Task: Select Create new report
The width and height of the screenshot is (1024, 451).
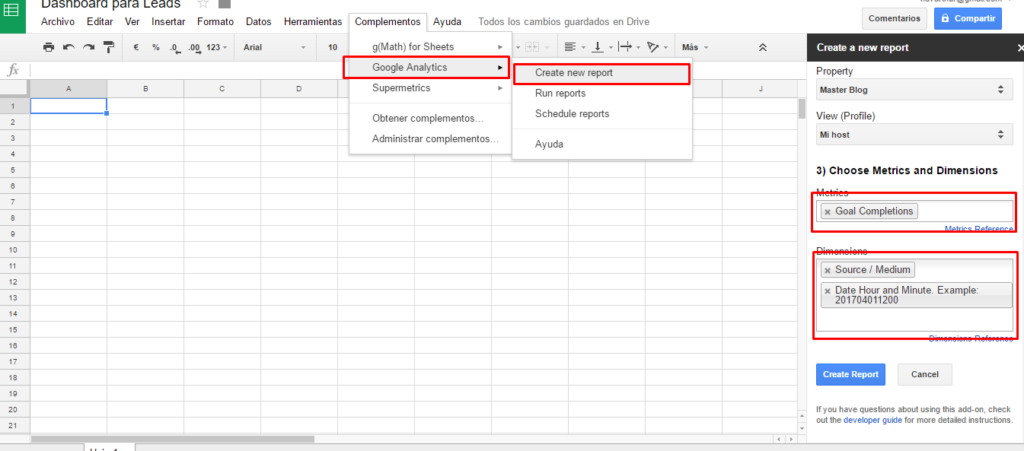Action: coord(601,73)
